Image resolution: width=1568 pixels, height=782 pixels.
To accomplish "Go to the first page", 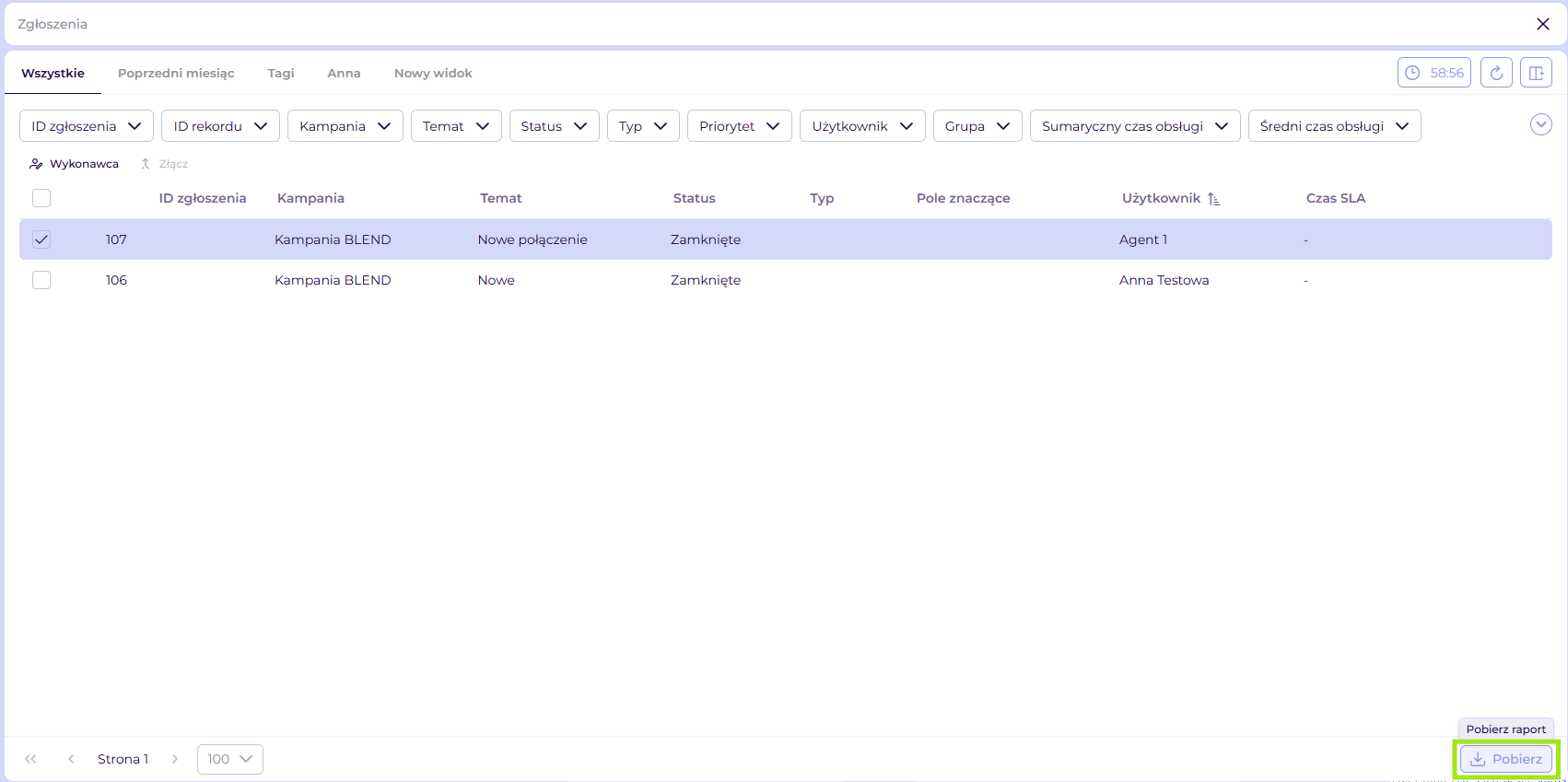I will click(30, 759).
